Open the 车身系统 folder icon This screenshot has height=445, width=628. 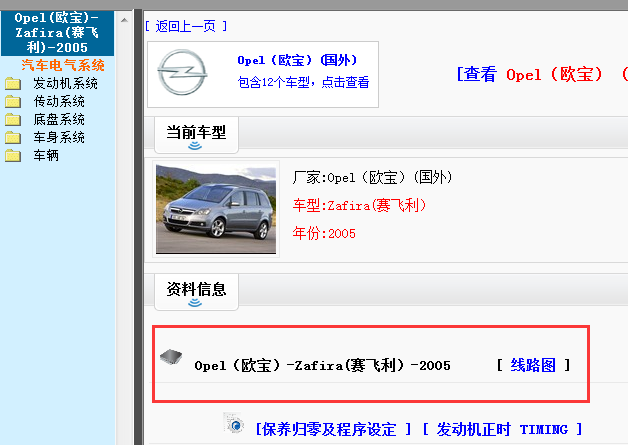click(x=13, y=137)
